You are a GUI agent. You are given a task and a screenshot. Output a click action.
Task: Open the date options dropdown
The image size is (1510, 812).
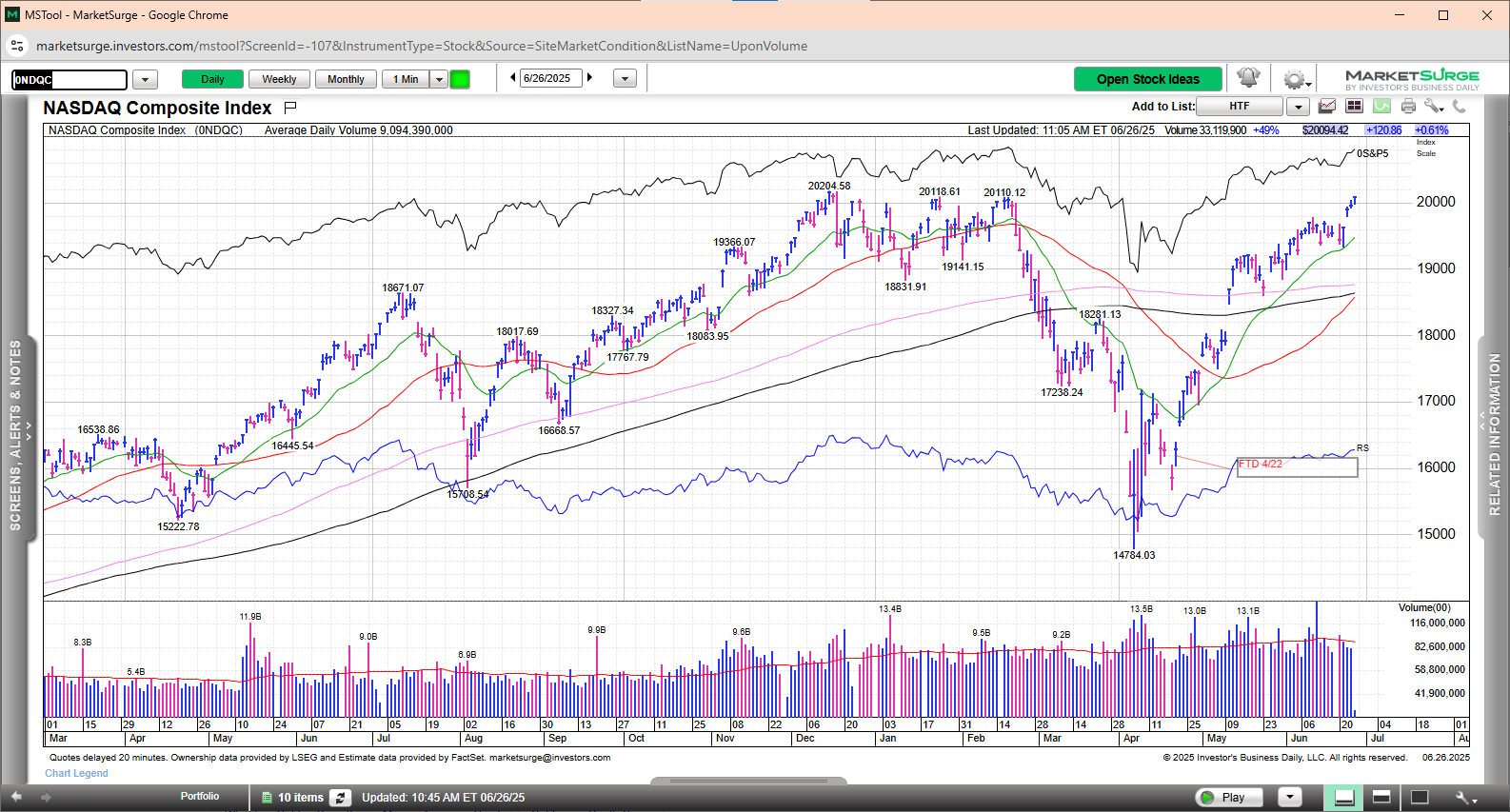(625, 79)
